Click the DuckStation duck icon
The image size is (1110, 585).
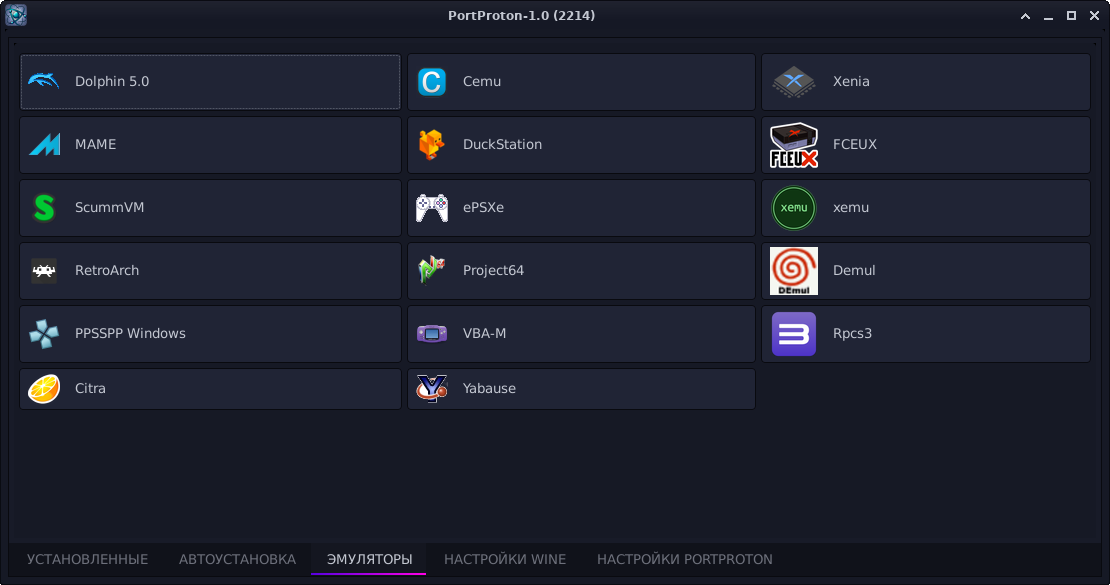coord(432,144)
